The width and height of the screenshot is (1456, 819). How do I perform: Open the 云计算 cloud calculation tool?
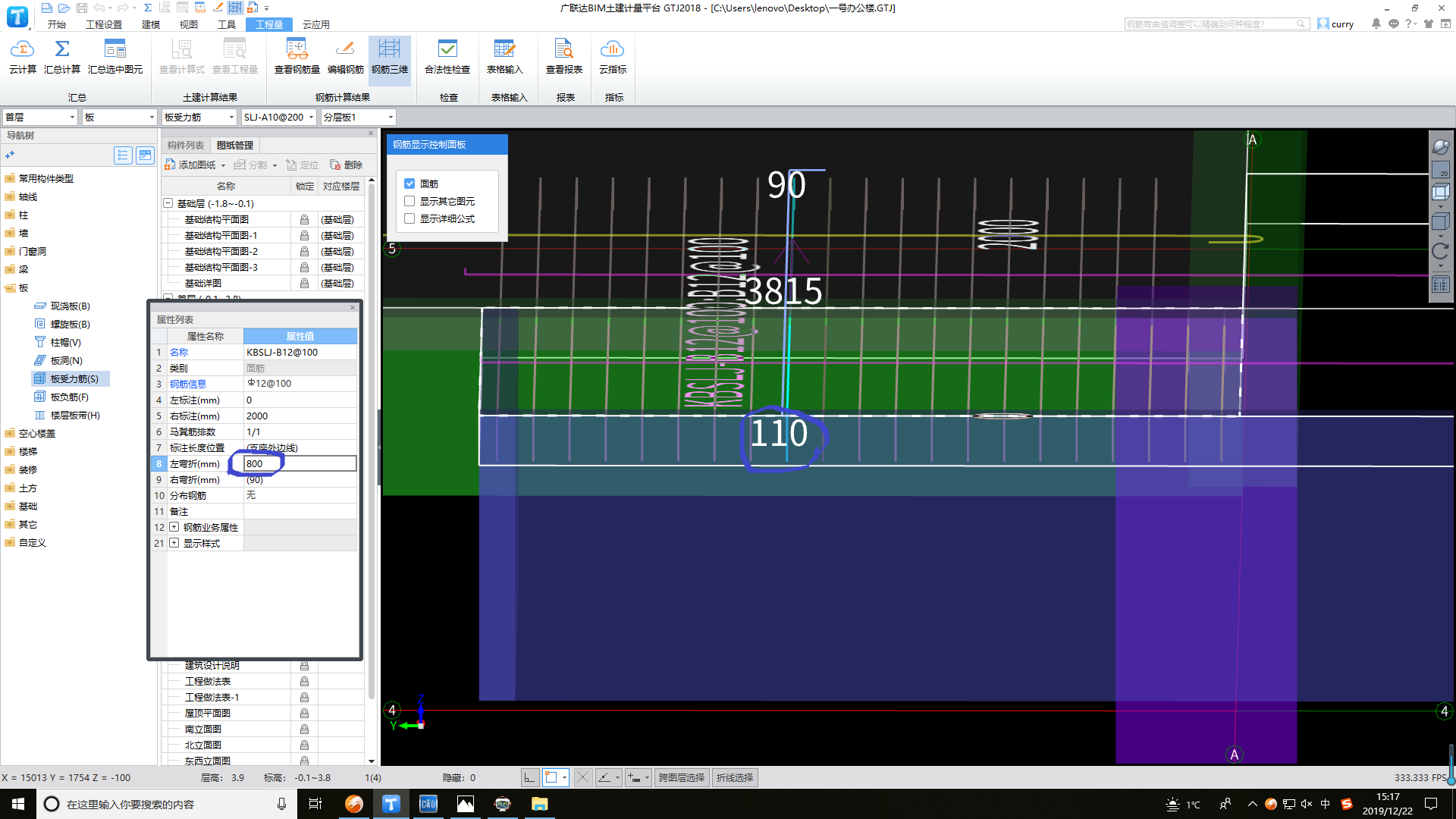click(23, 57)
